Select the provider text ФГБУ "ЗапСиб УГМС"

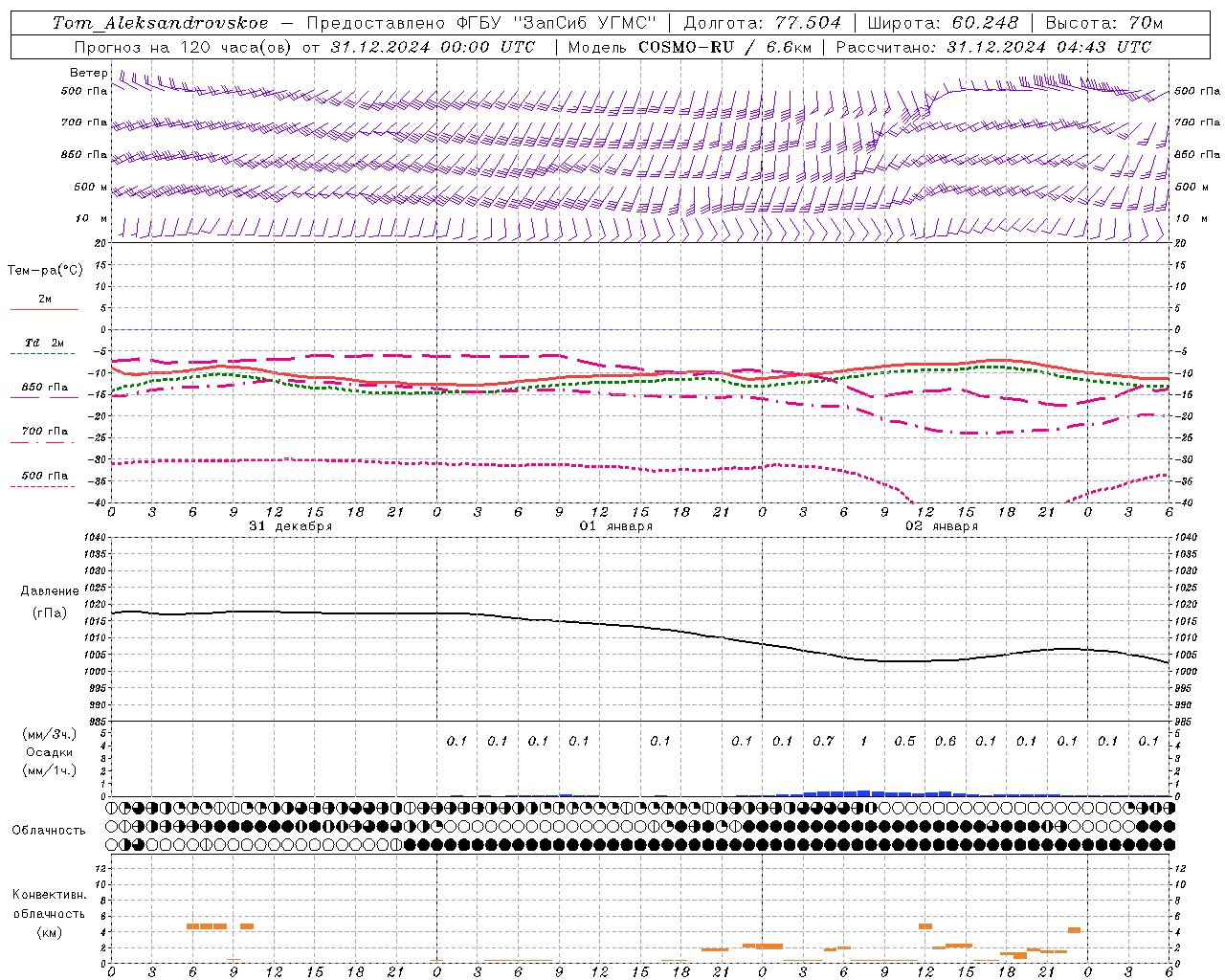tap(559, 23)
